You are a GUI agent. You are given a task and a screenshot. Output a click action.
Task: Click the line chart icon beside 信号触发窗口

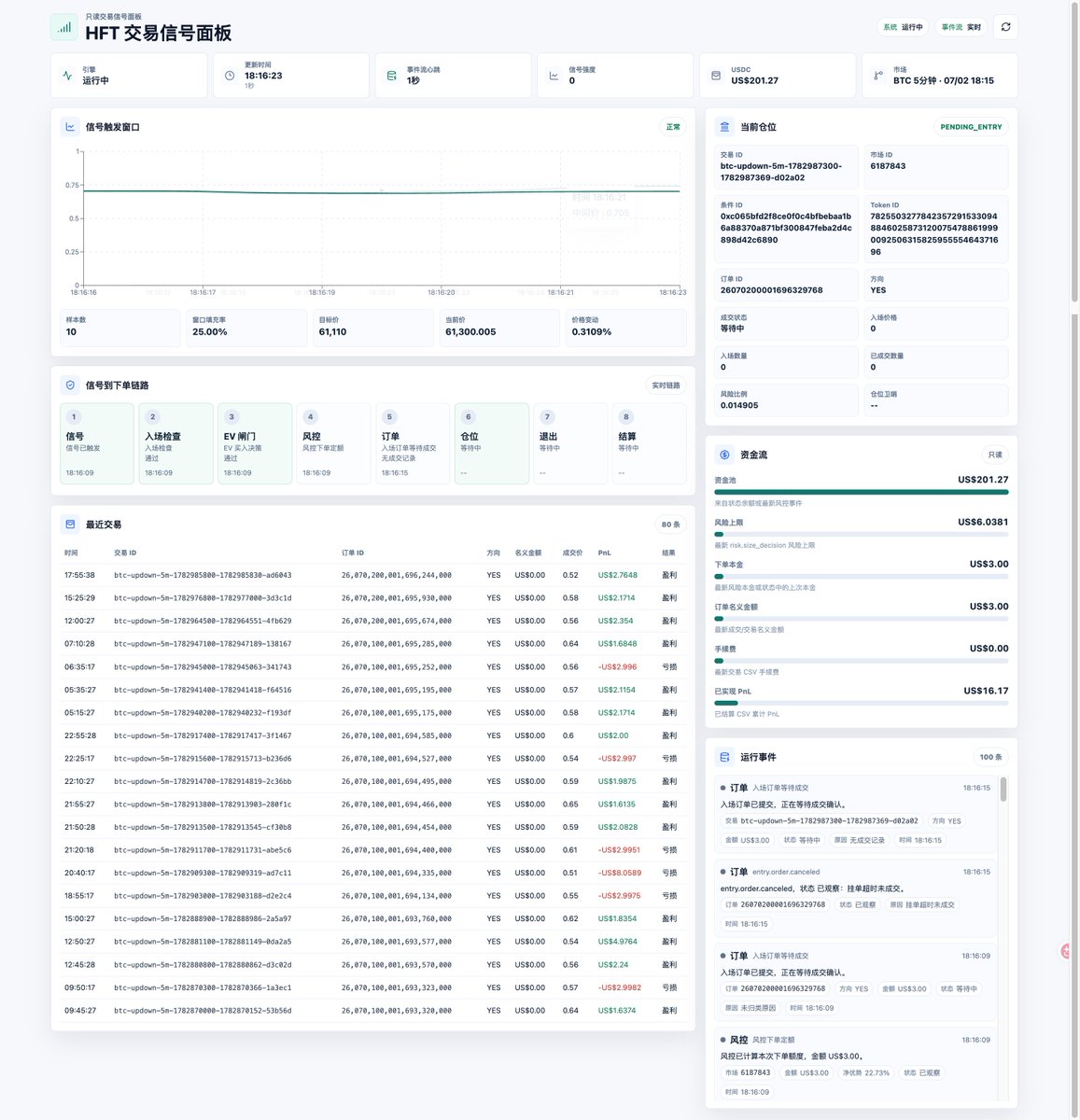click(x=70, y=127)
